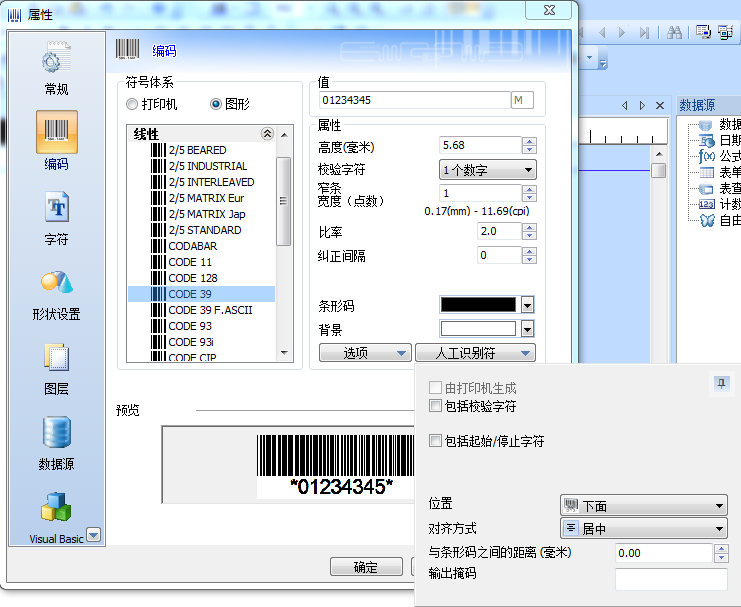Click the distance field showing 0.00

click(x=664, y=553)
